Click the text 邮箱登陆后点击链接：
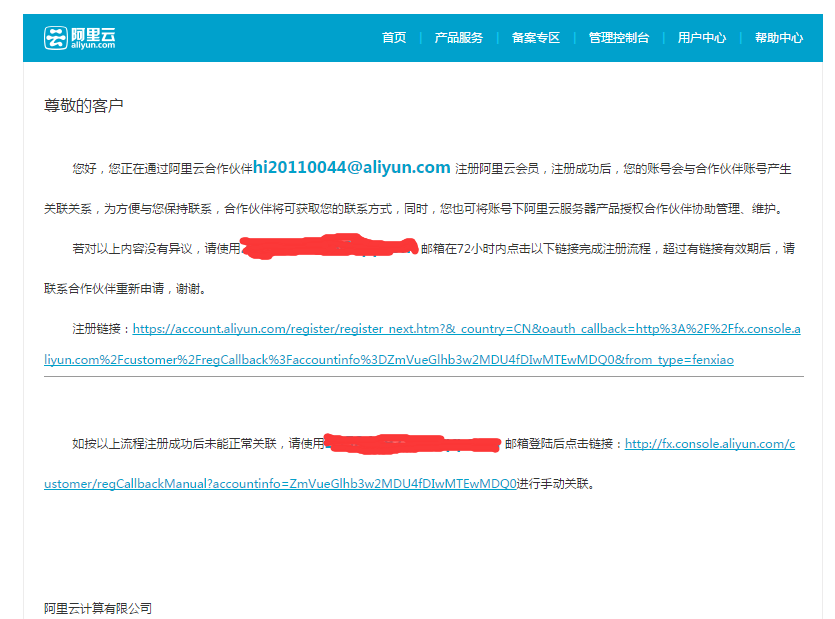 [564, 444]
